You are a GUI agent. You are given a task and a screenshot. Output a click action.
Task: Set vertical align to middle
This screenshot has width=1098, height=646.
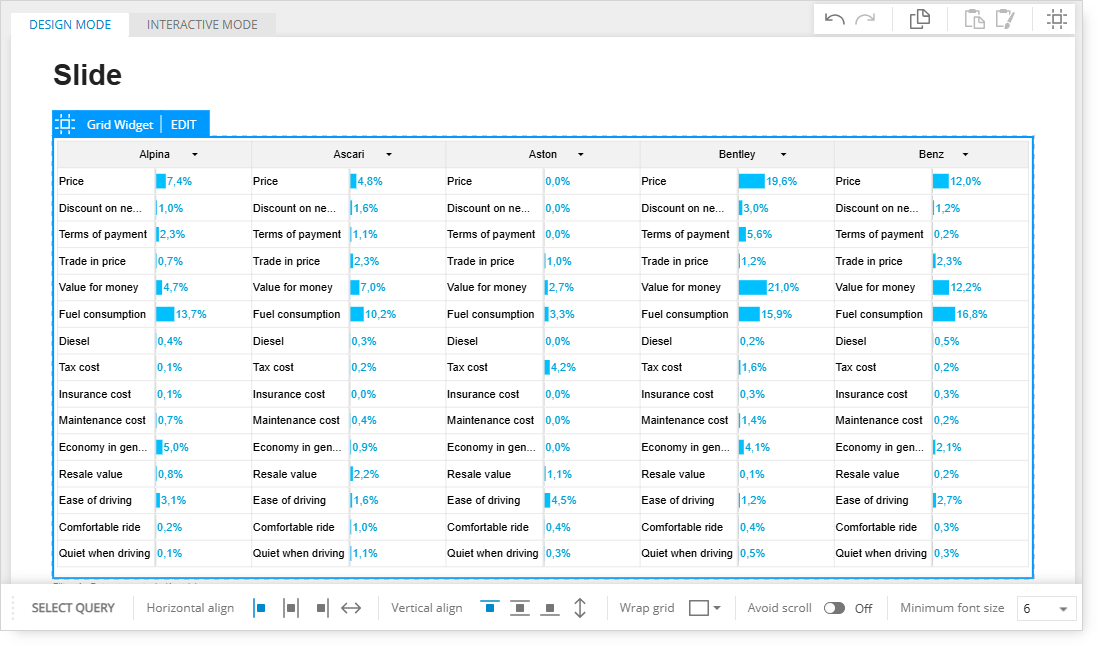520,608
